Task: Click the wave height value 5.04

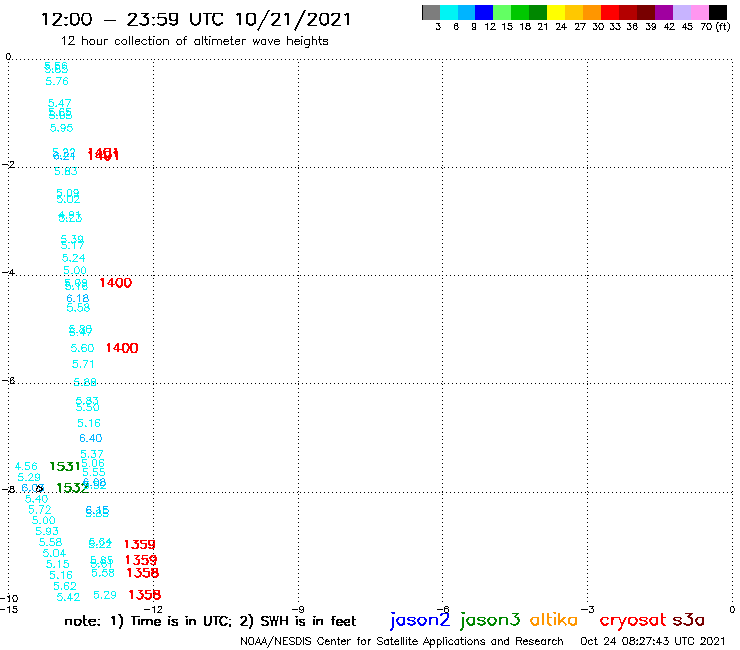Action: tap(54, 553)
